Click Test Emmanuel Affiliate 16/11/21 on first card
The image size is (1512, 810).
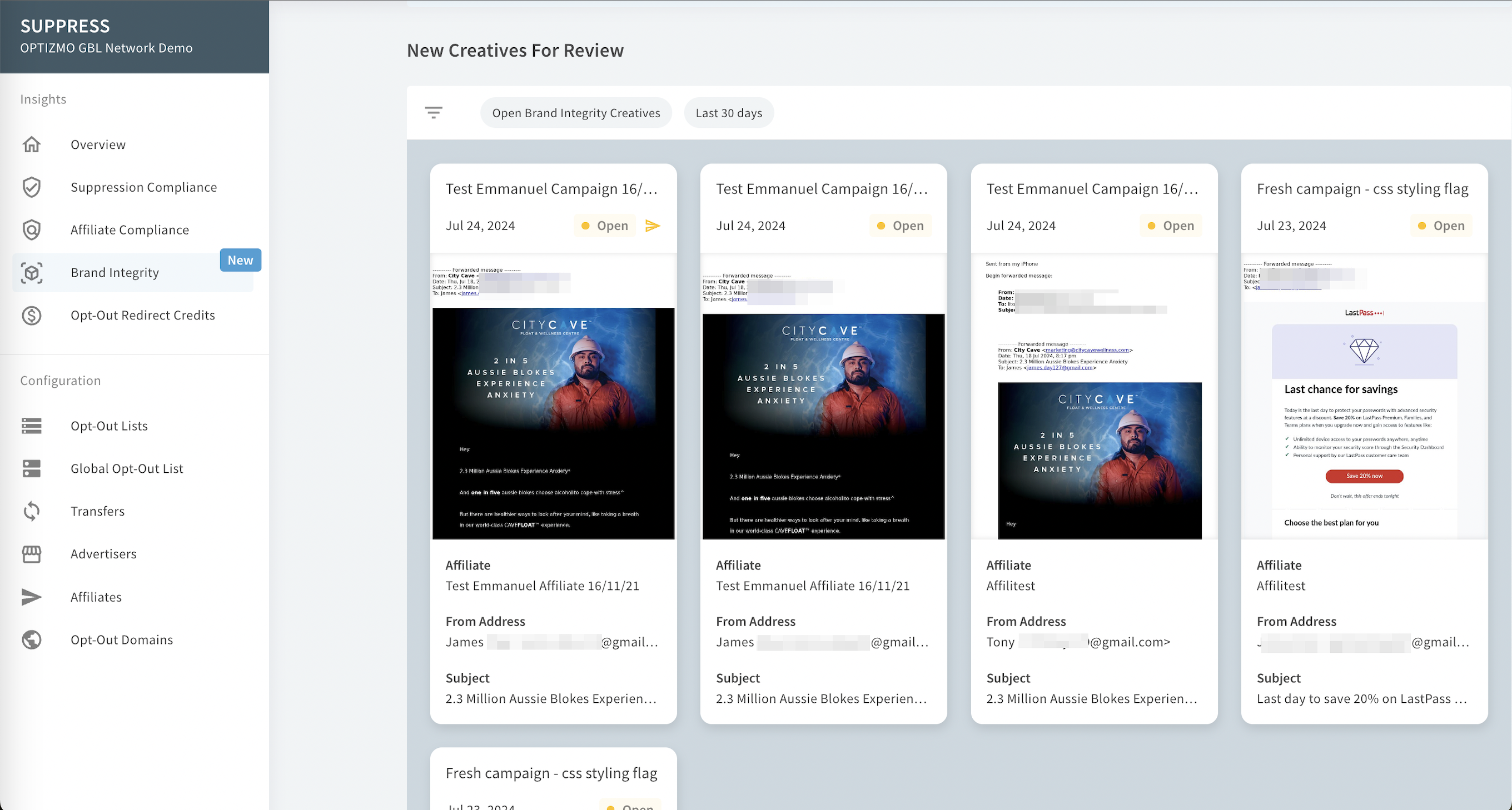pos(543,586)
